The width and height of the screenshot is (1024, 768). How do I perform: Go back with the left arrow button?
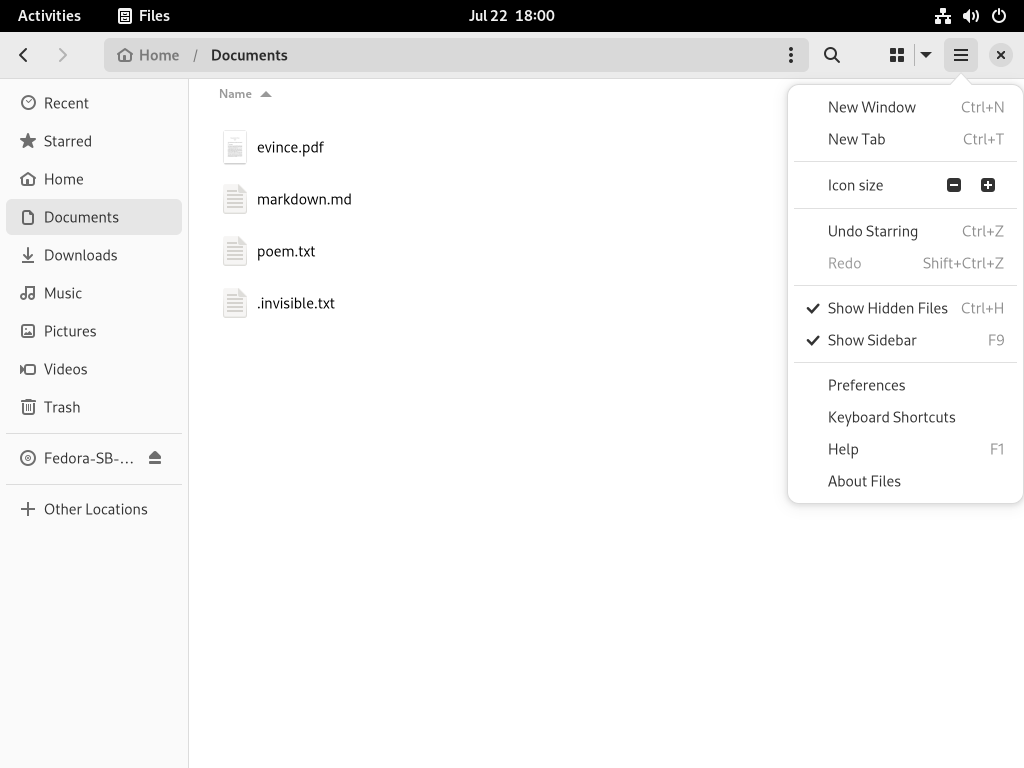point(24,56)
